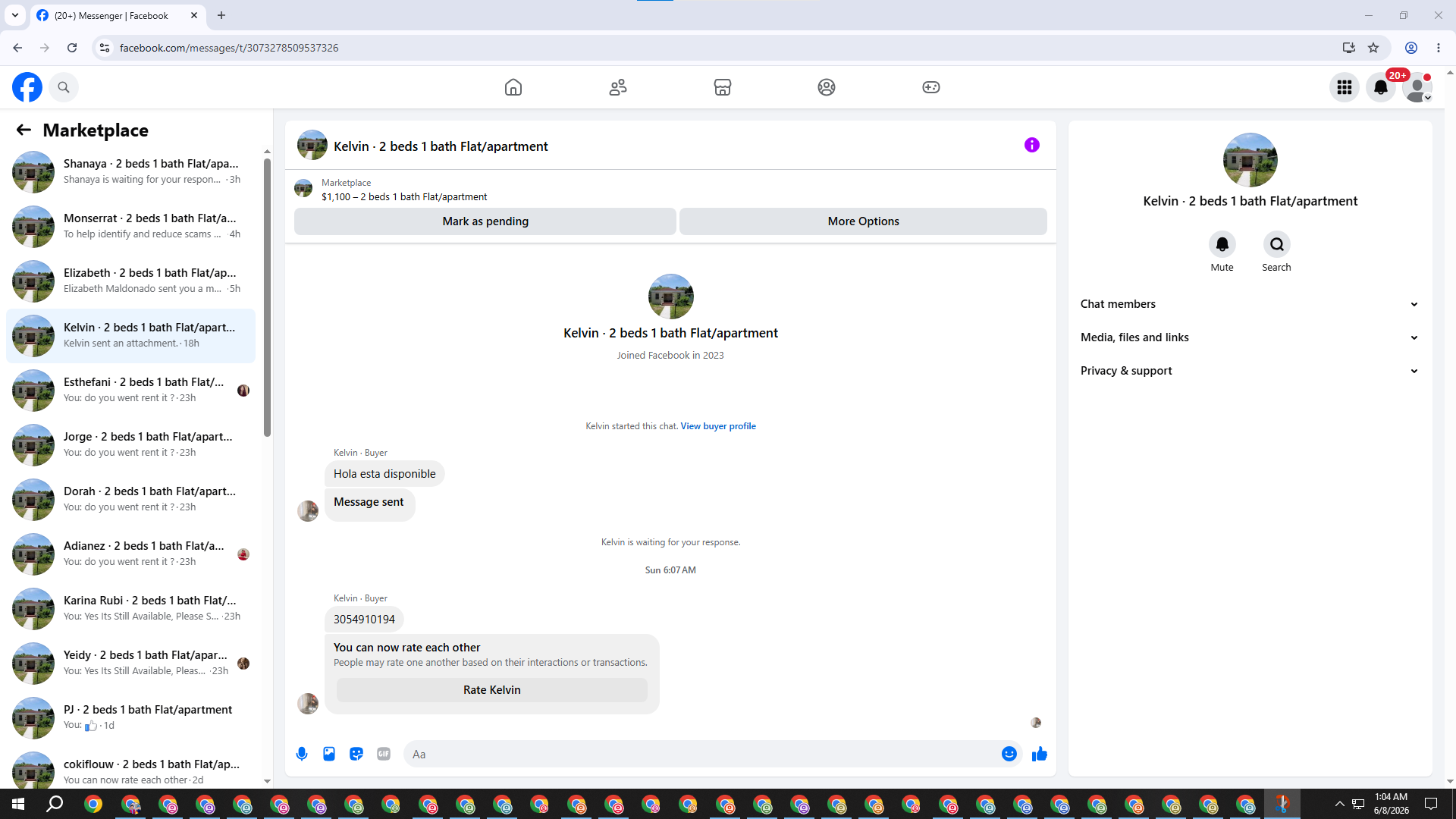This screenshot has width=1456, height=819.
Task: Open Adianez's conversation
Action: click(x=130, y=554)
